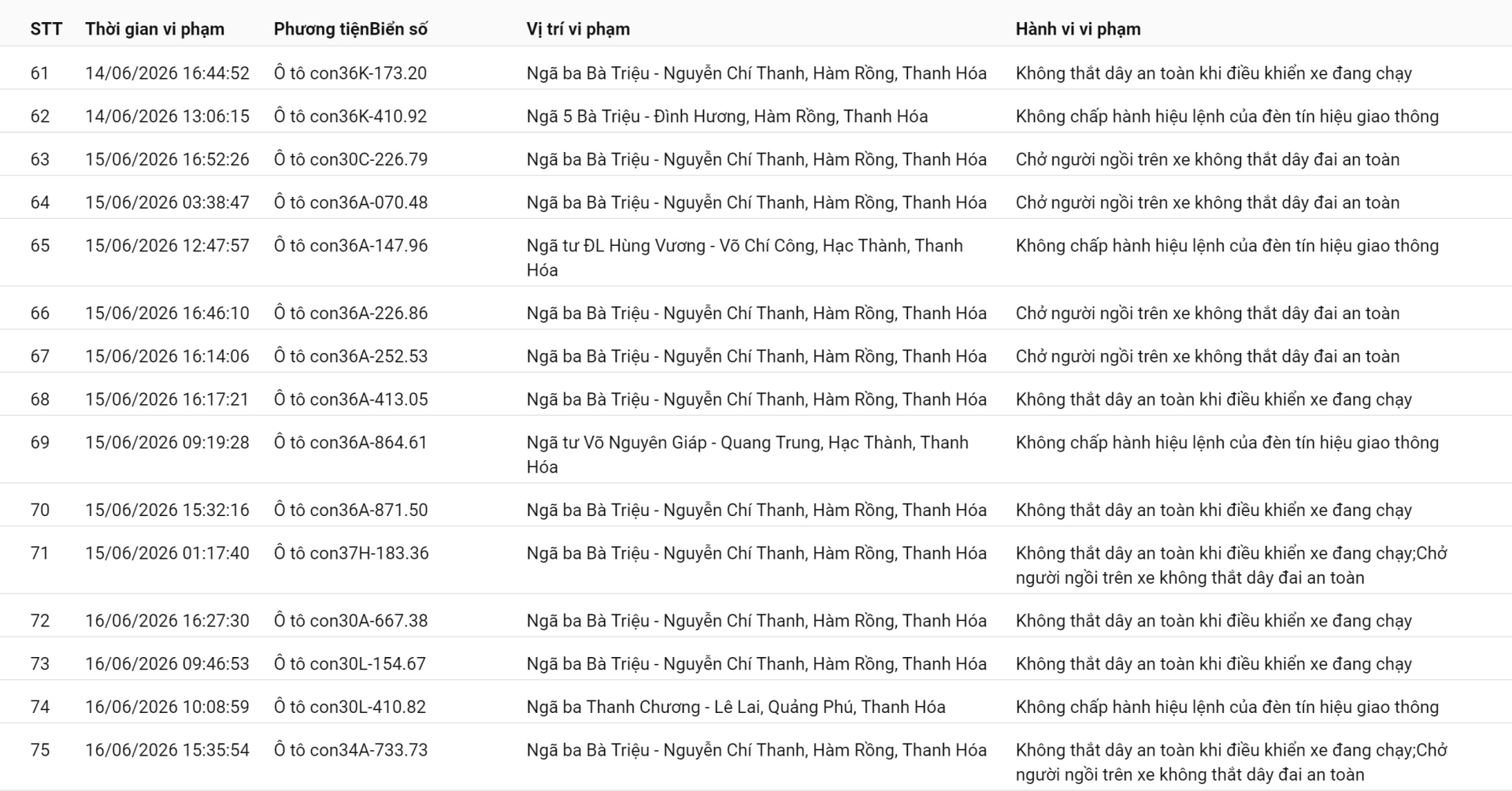Select row number 64
The height and width of the screenshot is (791, 1512).
coord(39,202)
